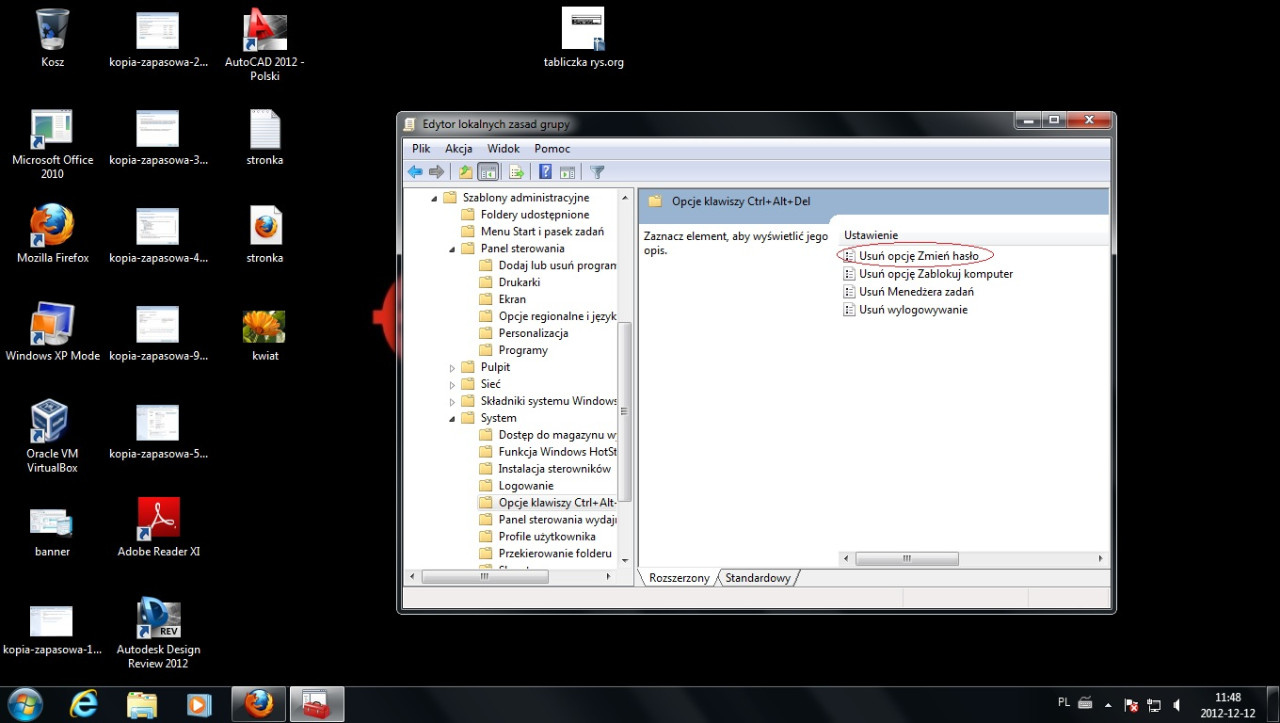Click the blue Back arrow in toolbar

pyautogui.click(x=415, y=172)
